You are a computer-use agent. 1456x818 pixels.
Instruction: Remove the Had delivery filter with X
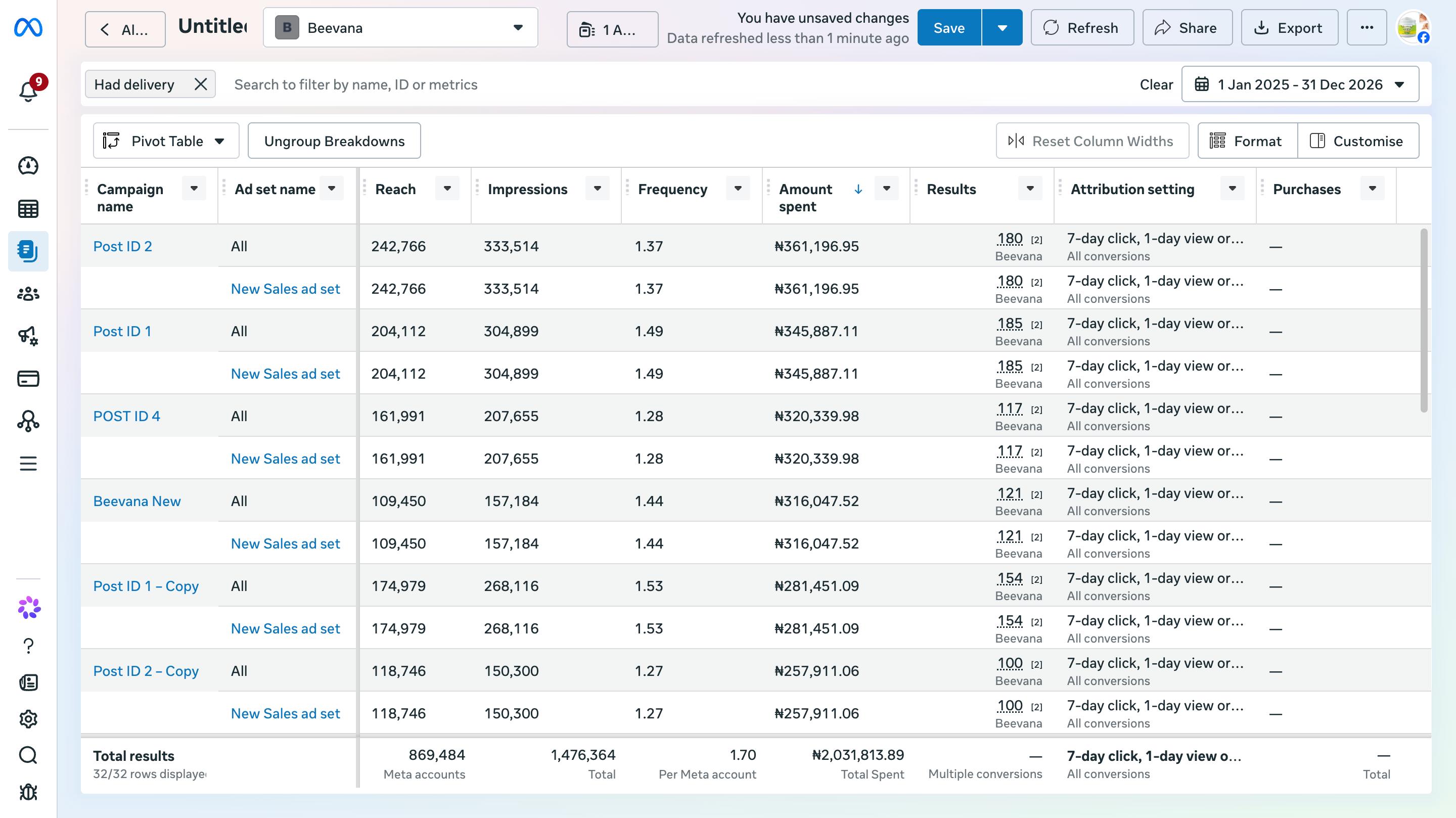point(201,84)
